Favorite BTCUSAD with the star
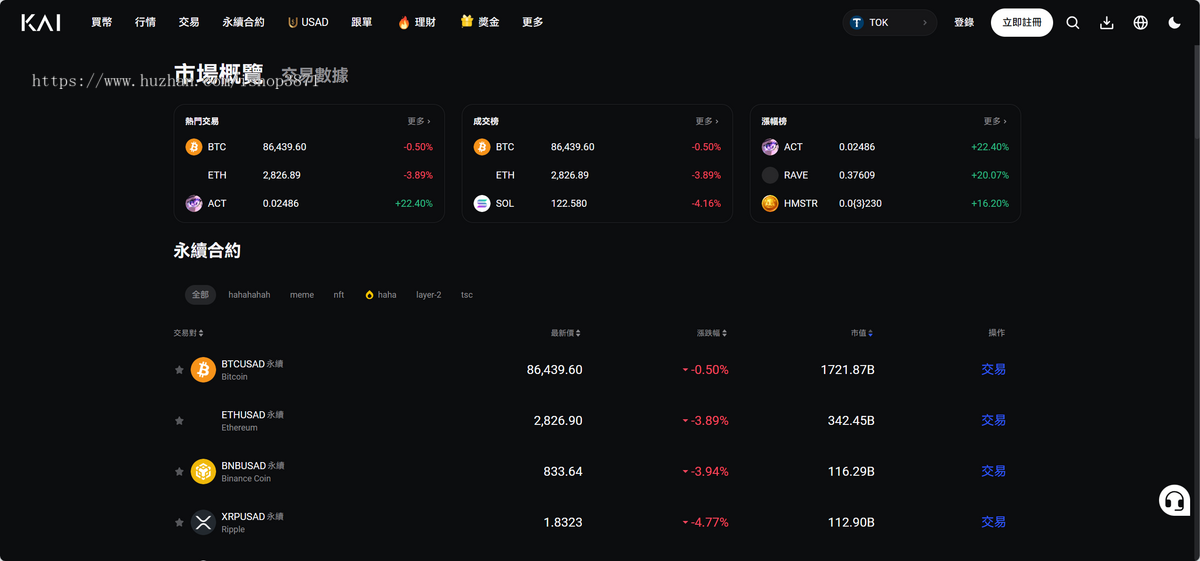Viewport: 1200px width, 561px height. pos(179,370)
